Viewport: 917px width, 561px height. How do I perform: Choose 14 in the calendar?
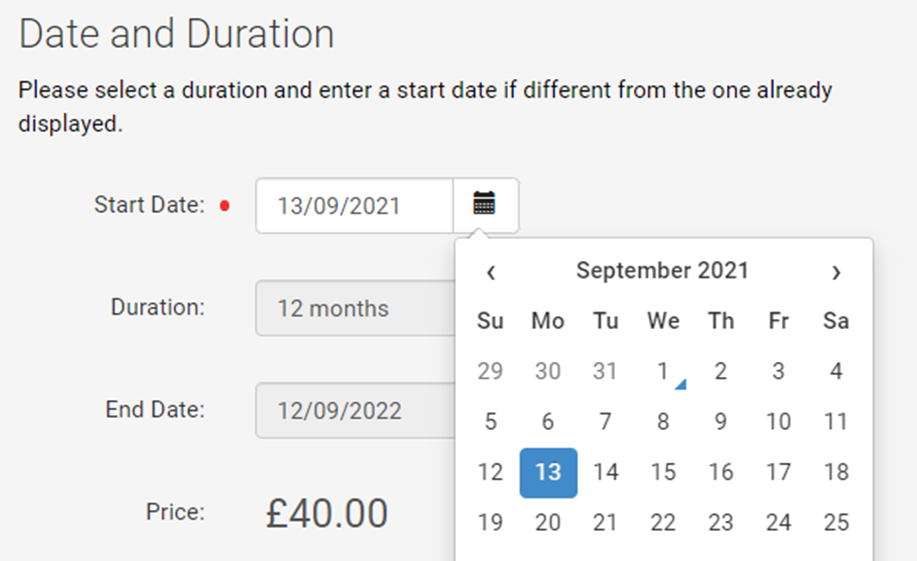coord(606,473)
